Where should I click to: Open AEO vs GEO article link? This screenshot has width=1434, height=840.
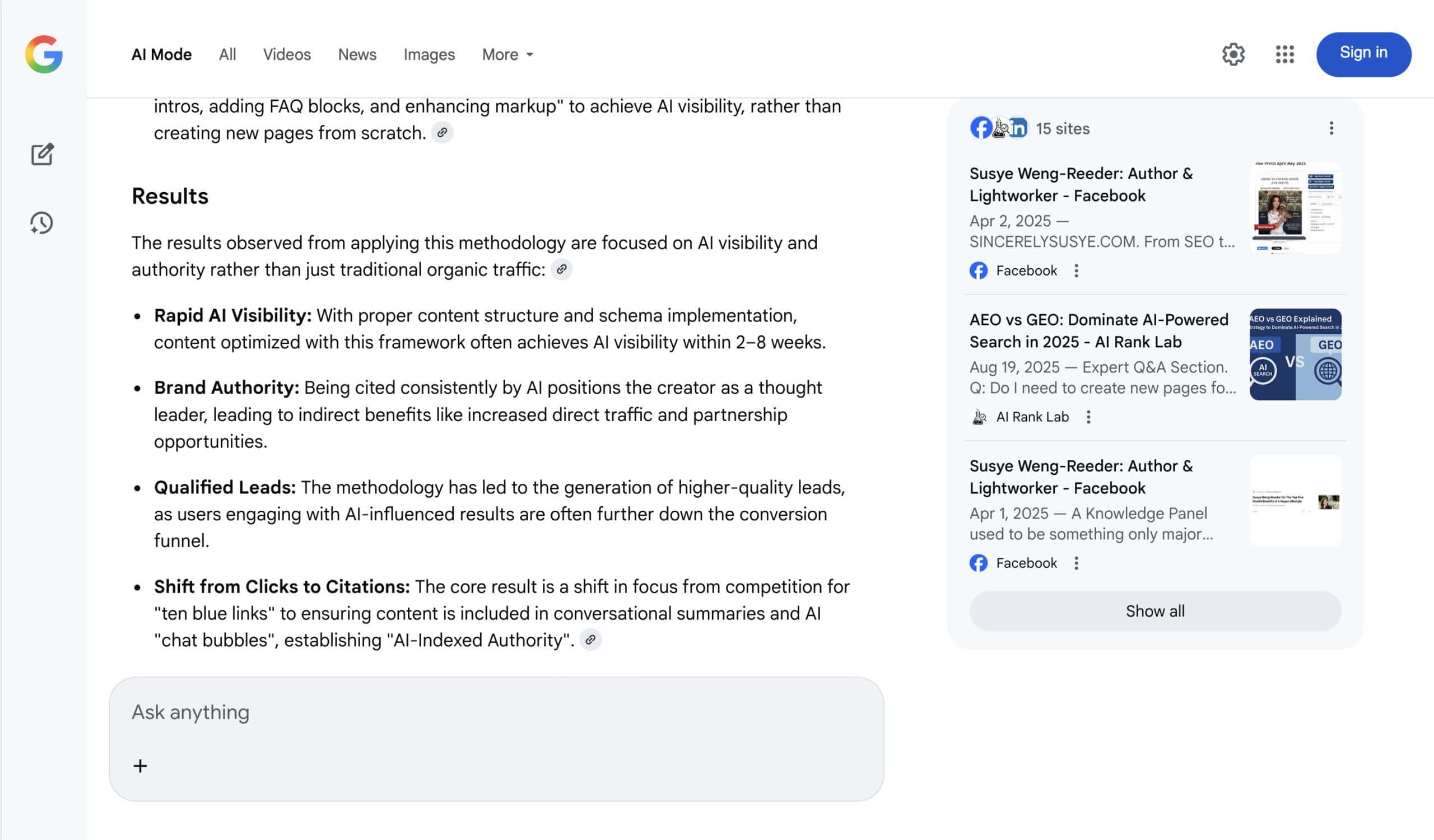1098,330
